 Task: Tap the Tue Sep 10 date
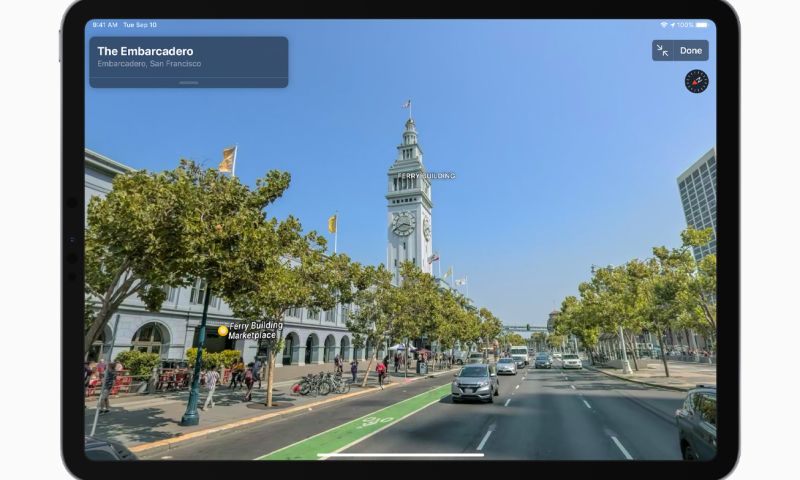141,25
